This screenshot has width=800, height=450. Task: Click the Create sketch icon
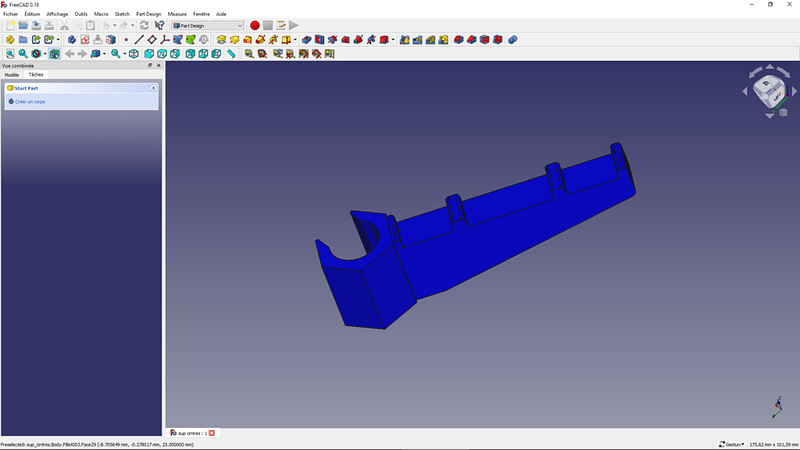(x=85, y=40)
